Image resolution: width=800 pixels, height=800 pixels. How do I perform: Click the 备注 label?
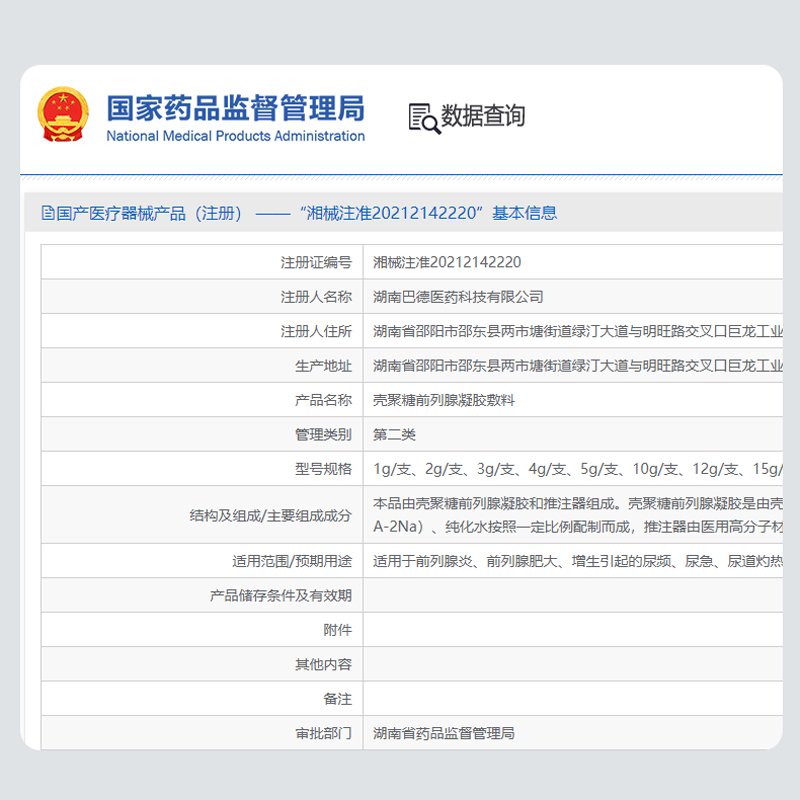[x=338, y=699]
